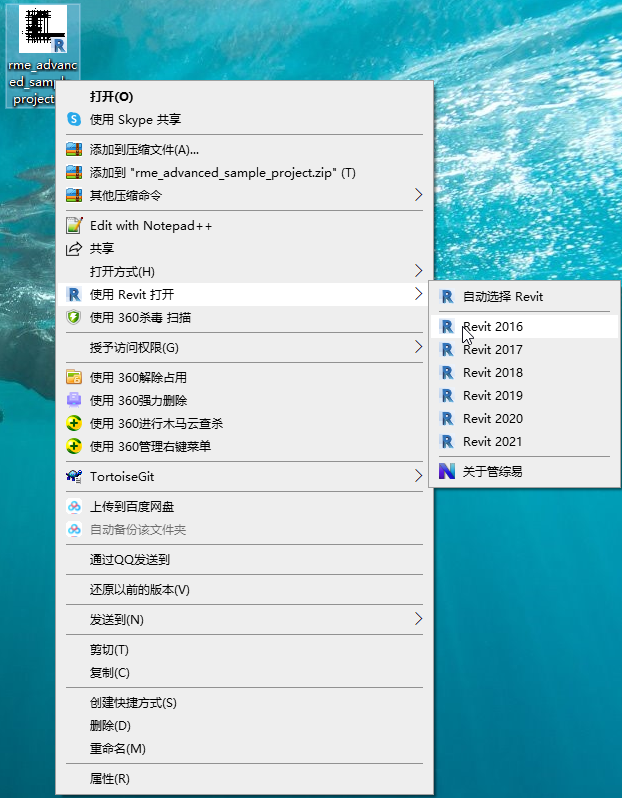The height and width of the screenshot is (798, 622).
Task: Click Revit icon beside Revit 2018
Action: point(447,373)
